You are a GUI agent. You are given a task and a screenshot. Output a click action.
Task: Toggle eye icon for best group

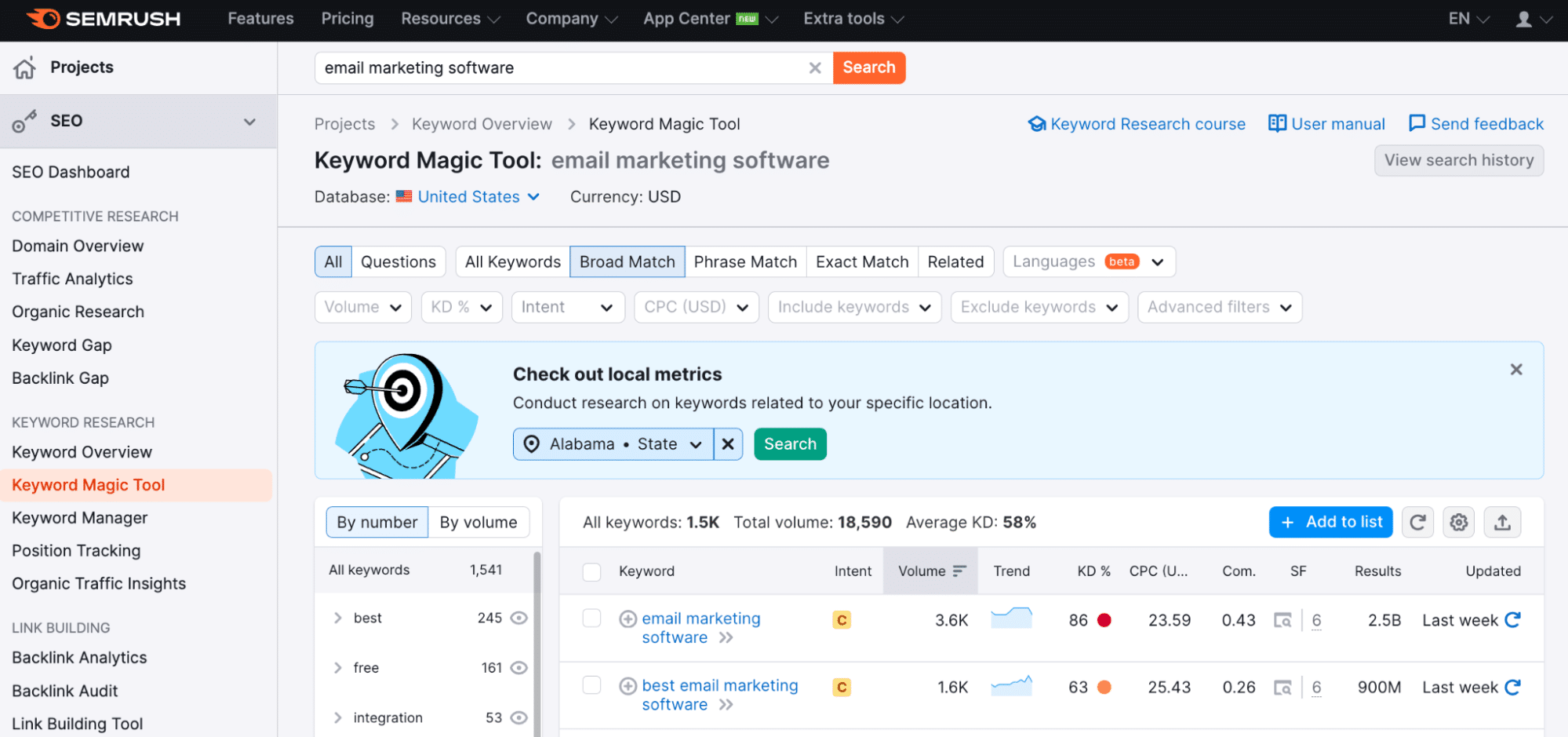[x=518, y=618]
